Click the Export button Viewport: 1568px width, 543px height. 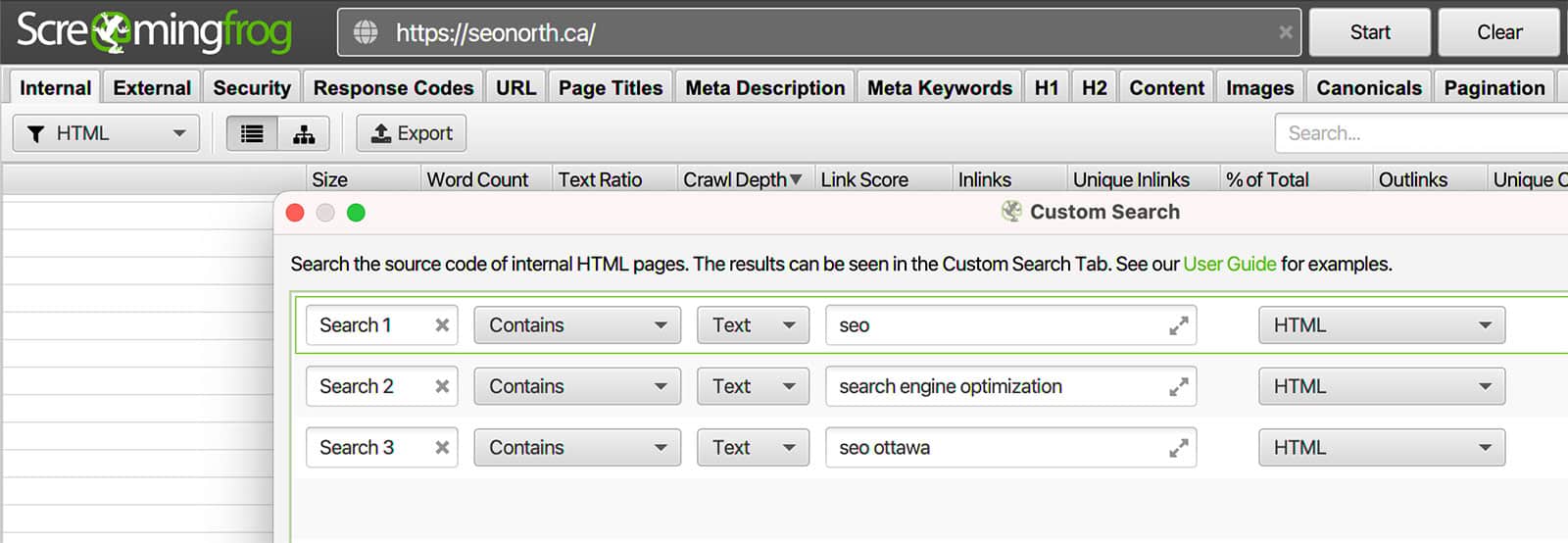point(412,133)
